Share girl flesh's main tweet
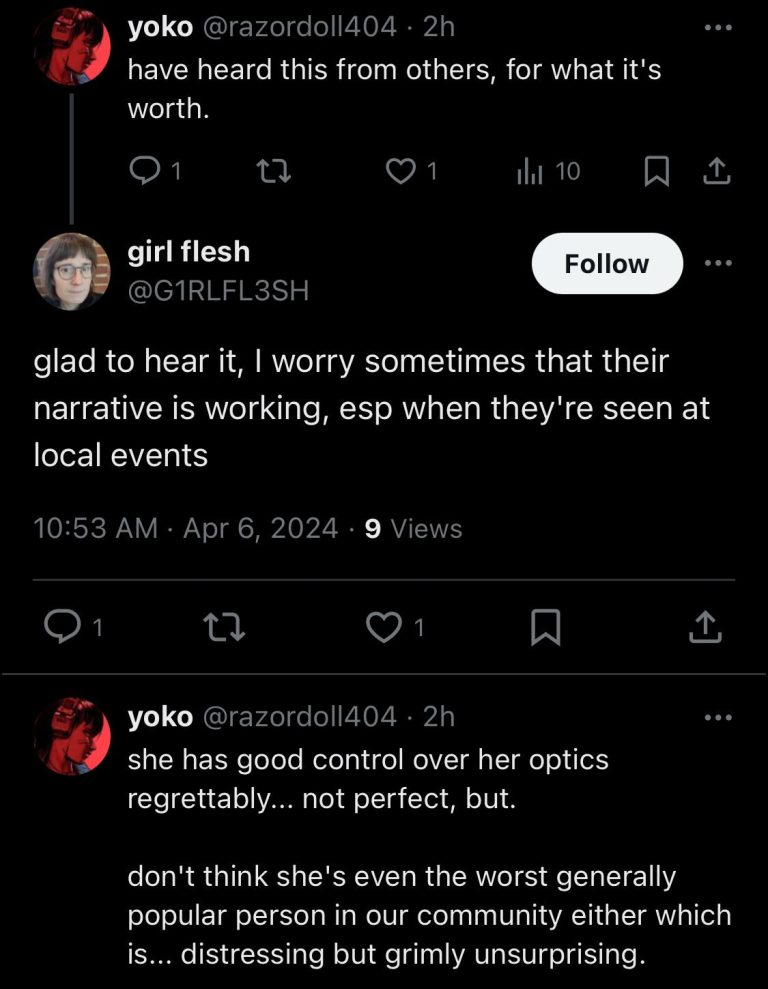The image size is (768, 989). click(704, 627)
